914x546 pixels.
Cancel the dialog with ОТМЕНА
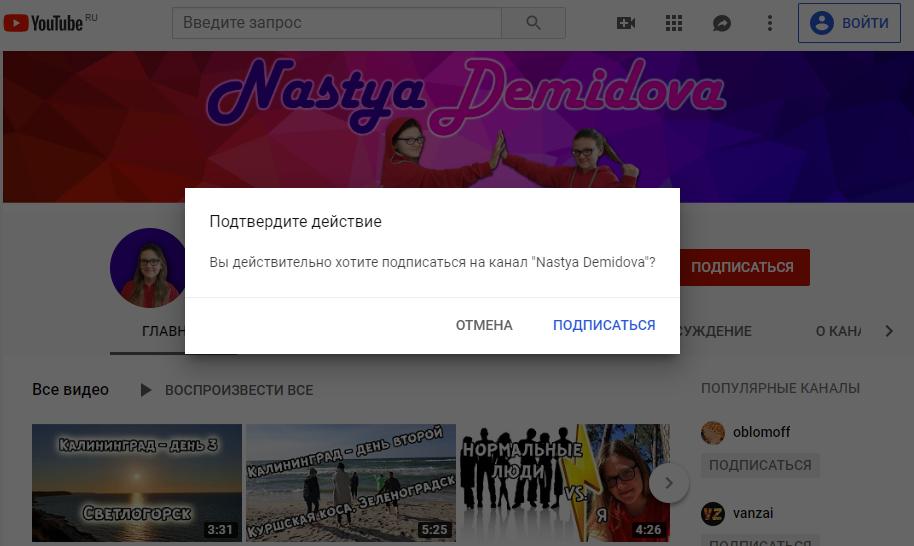click(x=484, y=325)
